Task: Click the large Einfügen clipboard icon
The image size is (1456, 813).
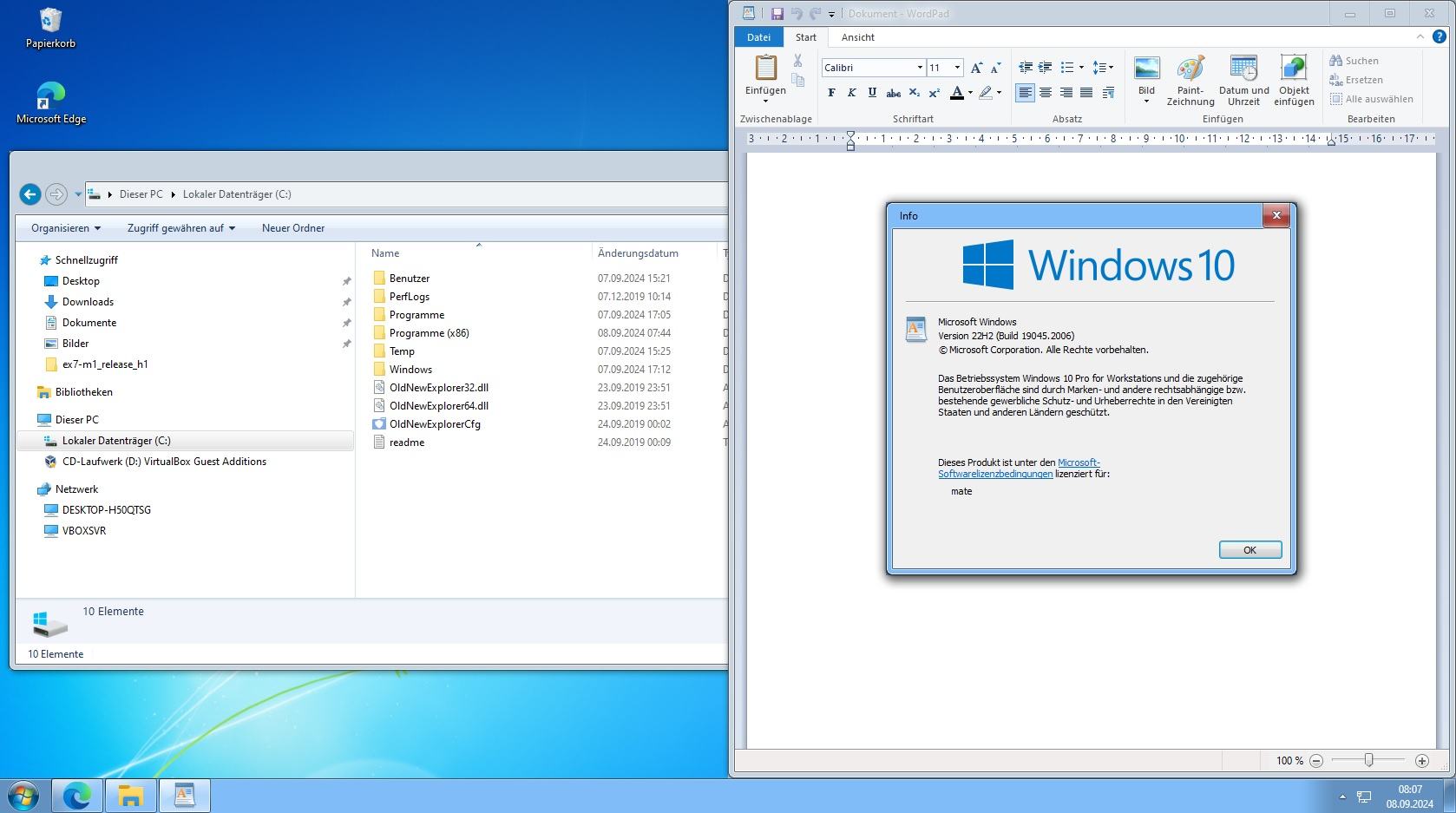Action: coord(765,67)
